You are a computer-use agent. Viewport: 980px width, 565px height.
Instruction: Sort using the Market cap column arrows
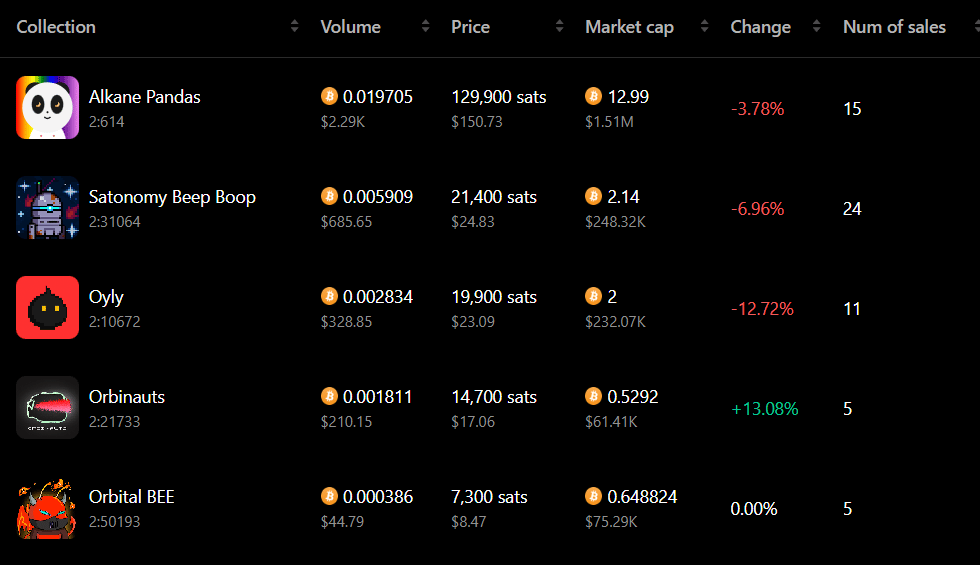pos(704,26)
